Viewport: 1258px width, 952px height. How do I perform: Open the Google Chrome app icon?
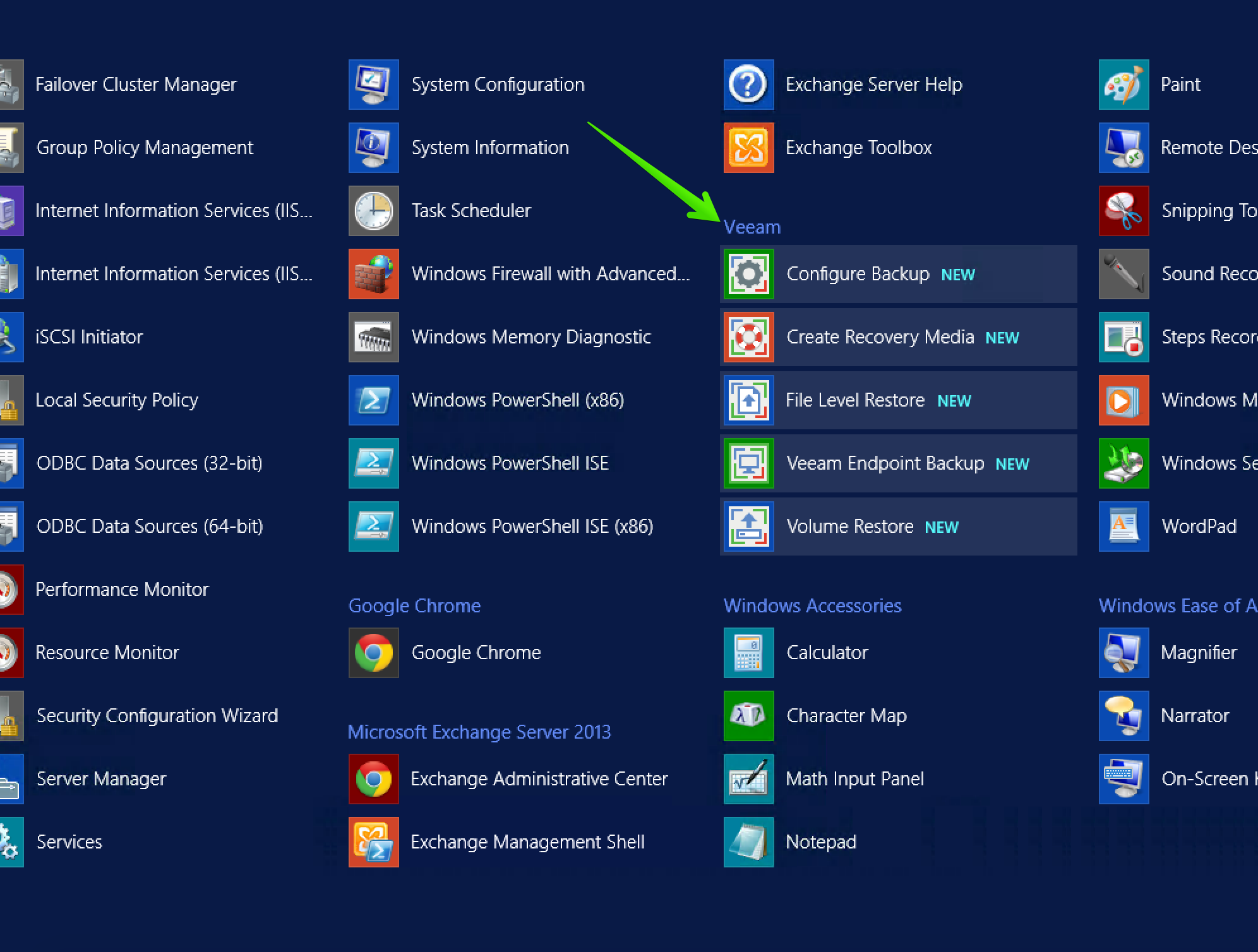pos(373,653)
